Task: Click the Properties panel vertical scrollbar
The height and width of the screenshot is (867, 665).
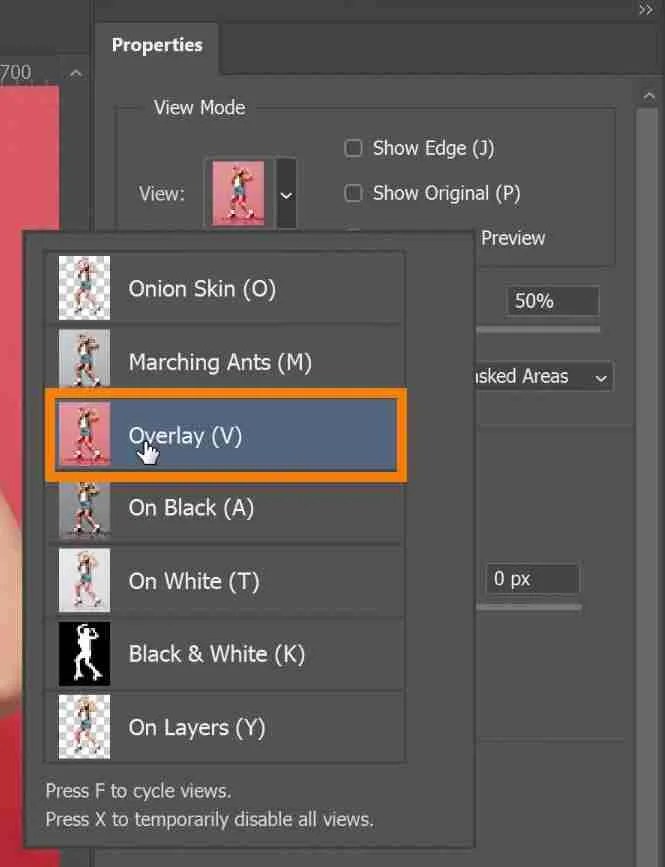Action: pos(648,487)
